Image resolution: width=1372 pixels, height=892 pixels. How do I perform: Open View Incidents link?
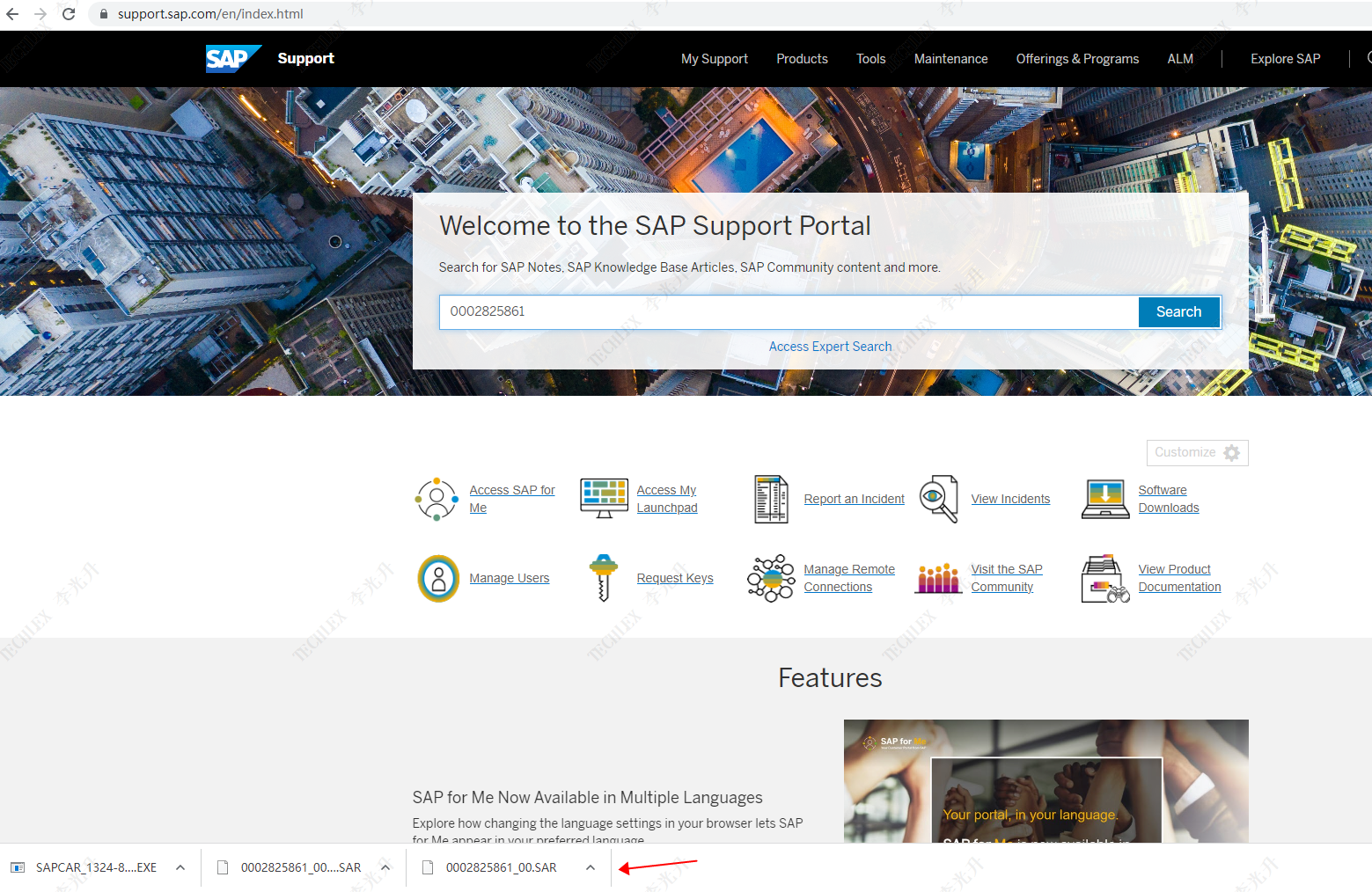coord(1010,499)
